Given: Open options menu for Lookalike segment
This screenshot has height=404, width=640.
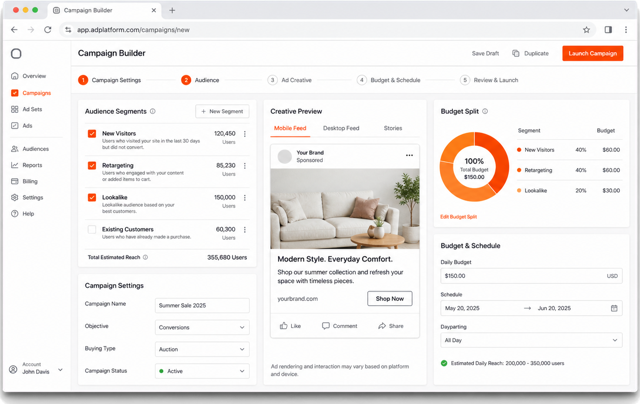Looking at the screenshot, I should click(x=245, y=198).
